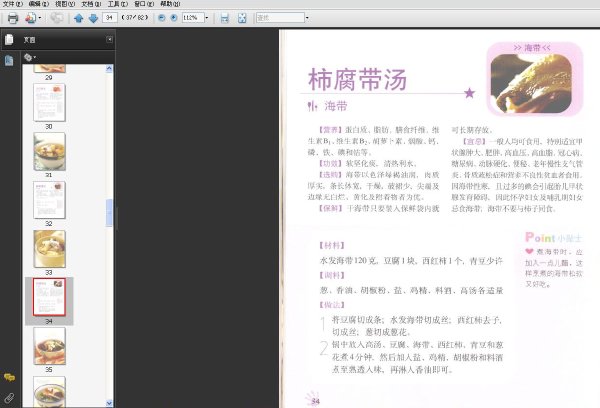The height and width of the screenshot is (408, 600).
Task: Click the Create PDF toolbar icon
Action: pyautogui.click(x=30, y=18)
